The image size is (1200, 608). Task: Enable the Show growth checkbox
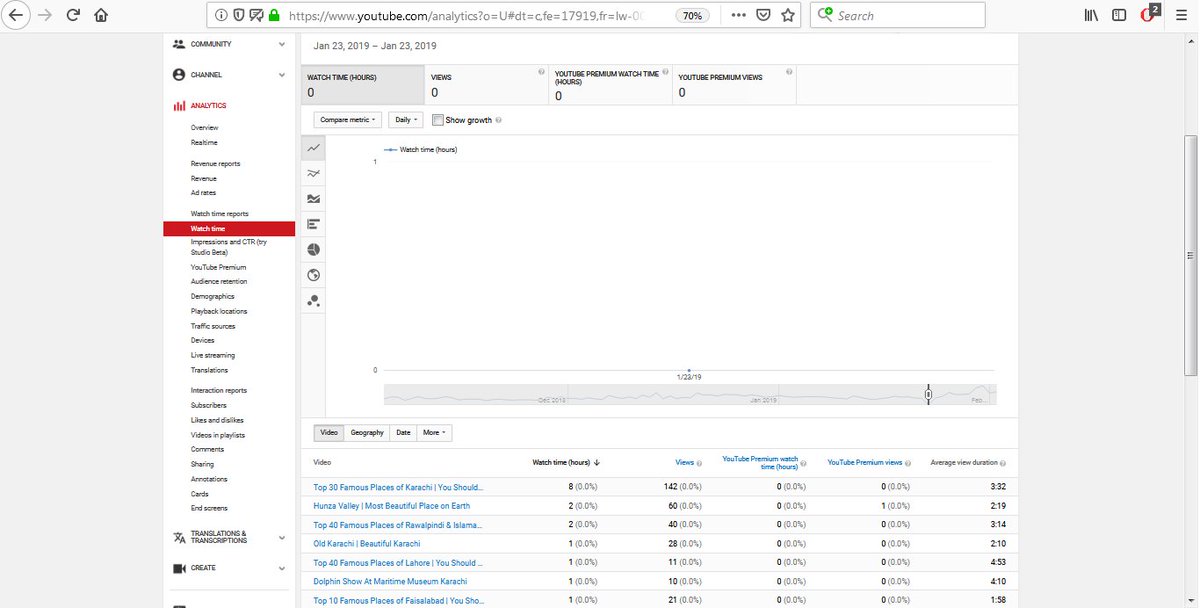point(438,120)
